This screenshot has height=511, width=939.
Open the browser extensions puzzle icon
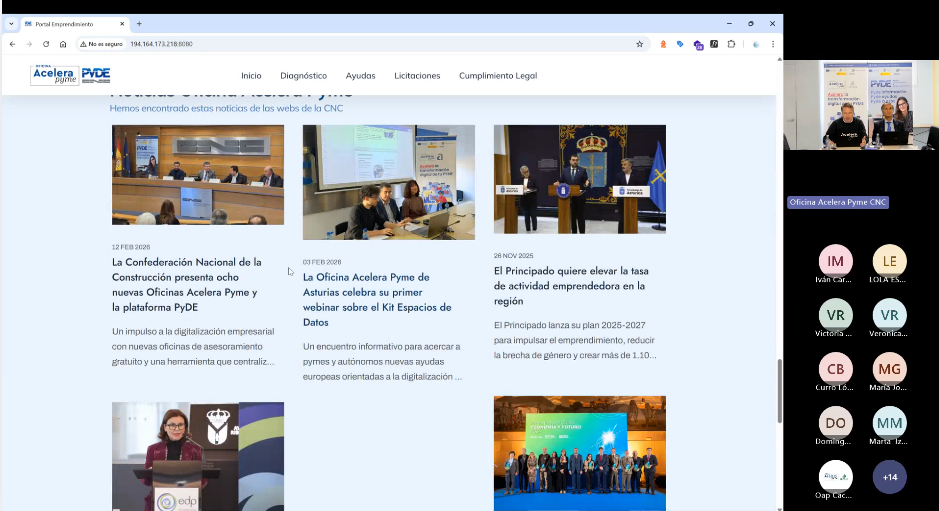click(731, 44)
